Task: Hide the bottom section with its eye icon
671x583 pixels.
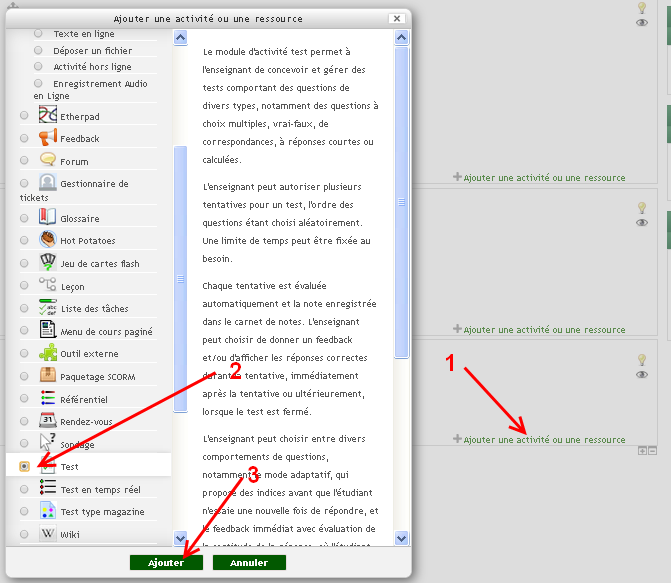Action: click(642, 375)
